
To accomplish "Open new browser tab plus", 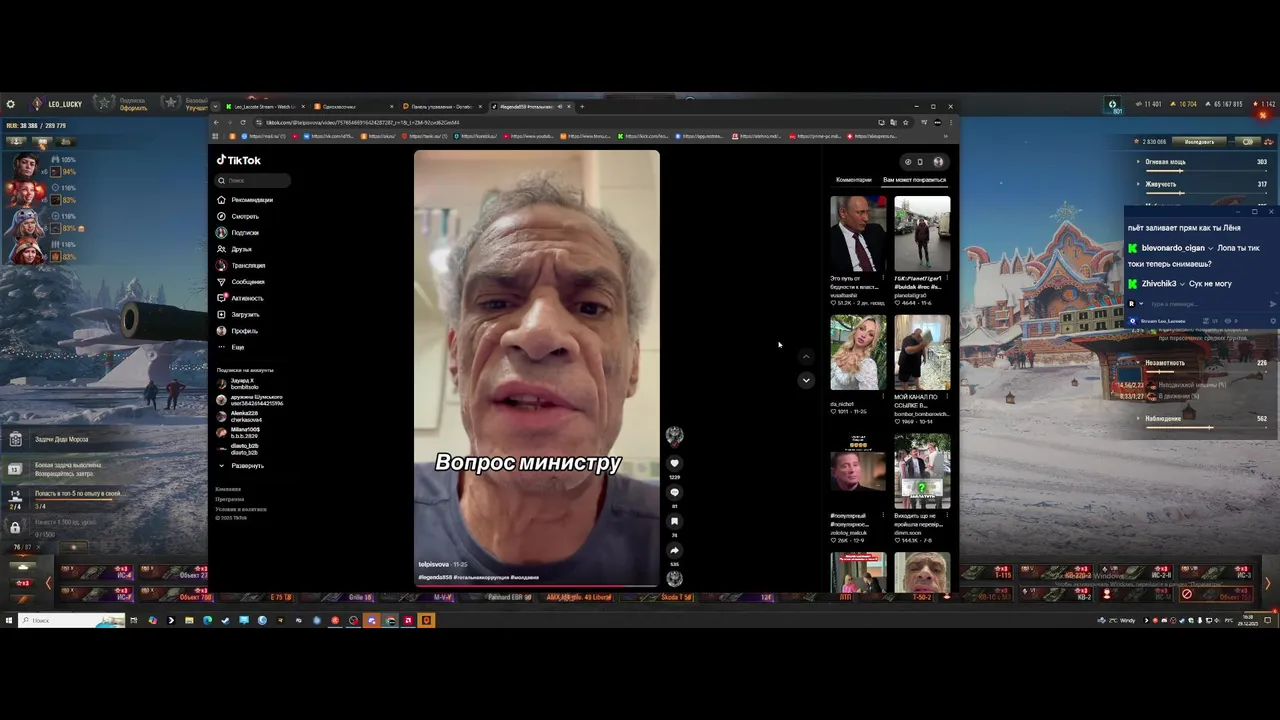I will (x=582, y=106).
